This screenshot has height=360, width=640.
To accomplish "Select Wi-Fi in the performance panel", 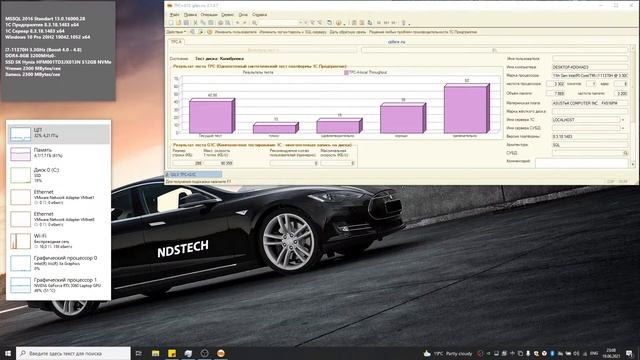I will pos(58,241).
